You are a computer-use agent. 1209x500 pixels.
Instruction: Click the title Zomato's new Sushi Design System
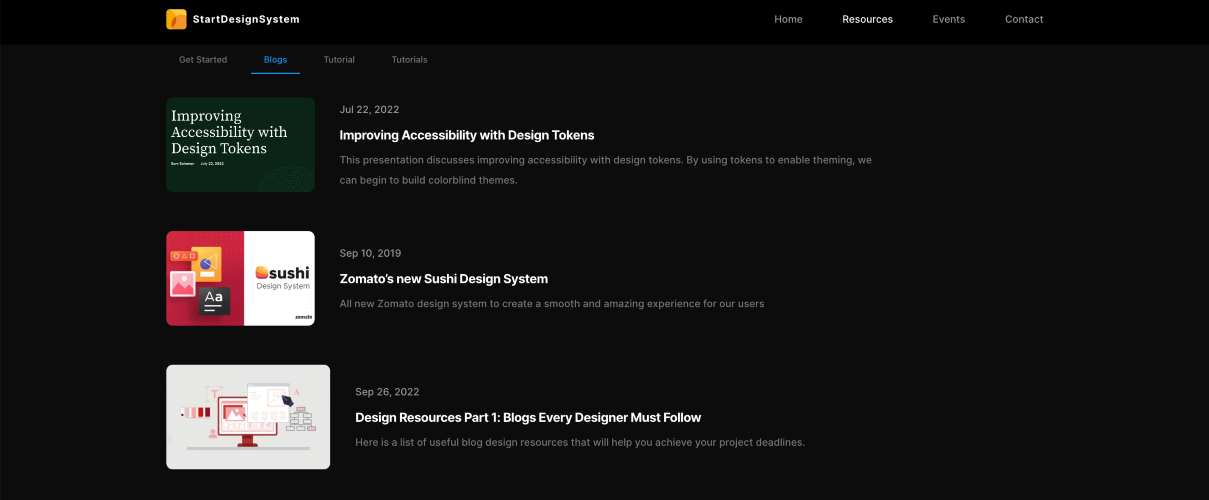click(x=444, y=279)
